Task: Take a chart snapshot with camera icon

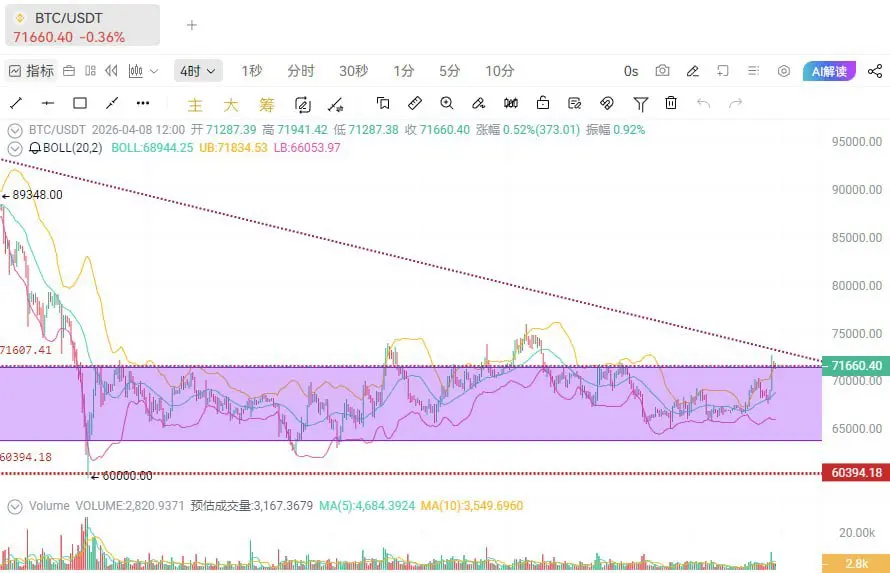Action: click(662, 71)
